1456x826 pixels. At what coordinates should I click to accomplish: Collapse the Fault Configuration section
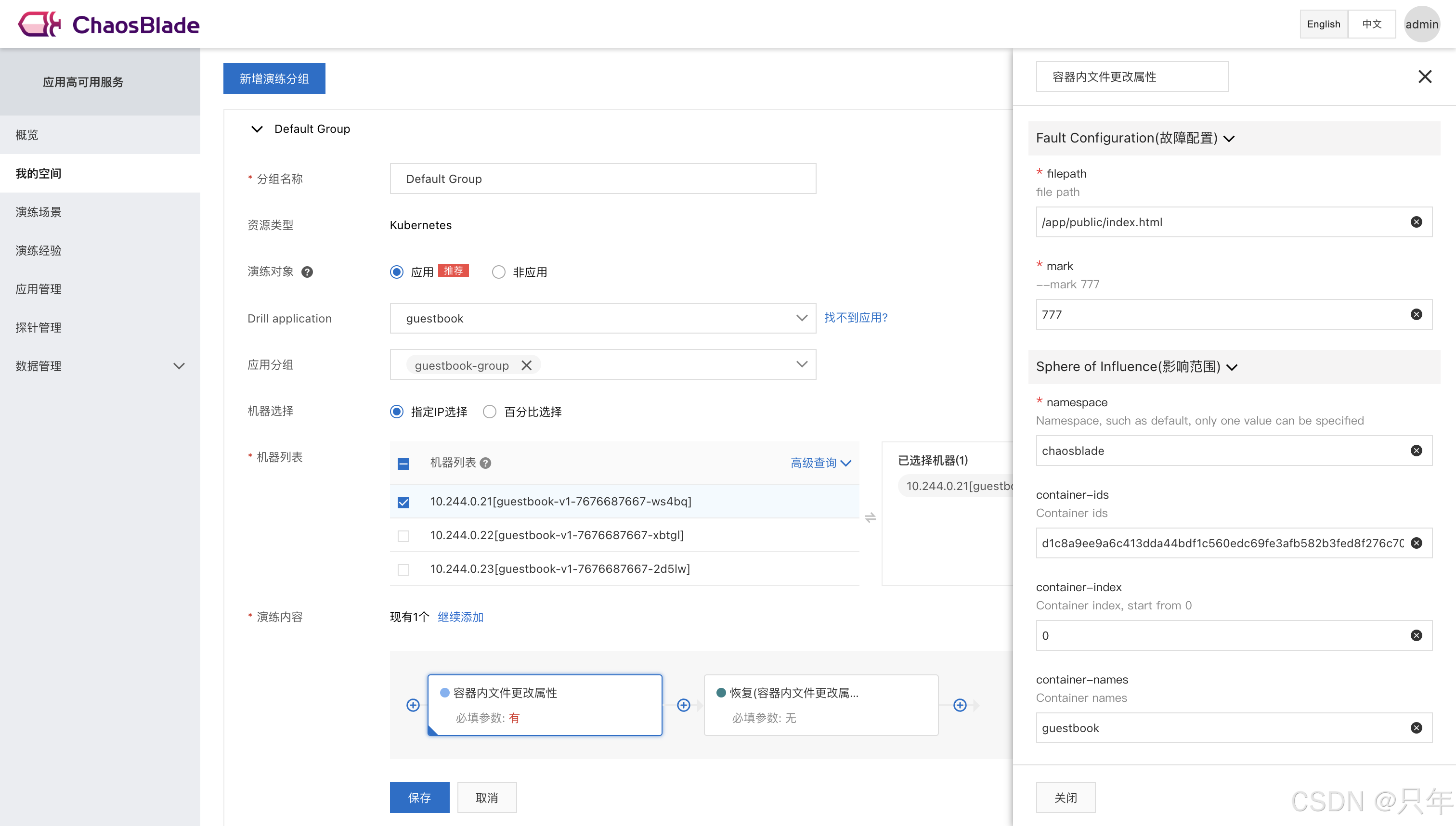[x=1229, y=139]
